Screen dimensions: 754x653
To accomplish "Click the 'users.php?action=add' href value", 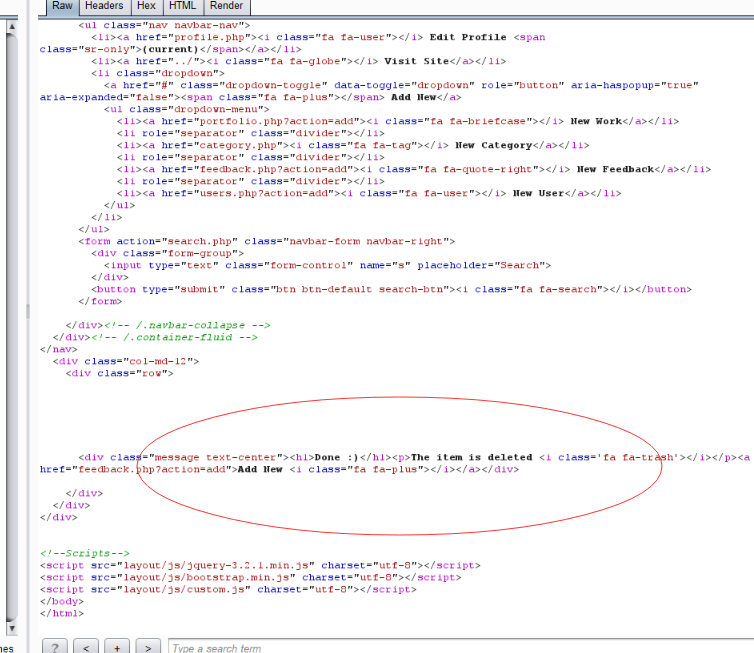I will click(x=264, y=193).
